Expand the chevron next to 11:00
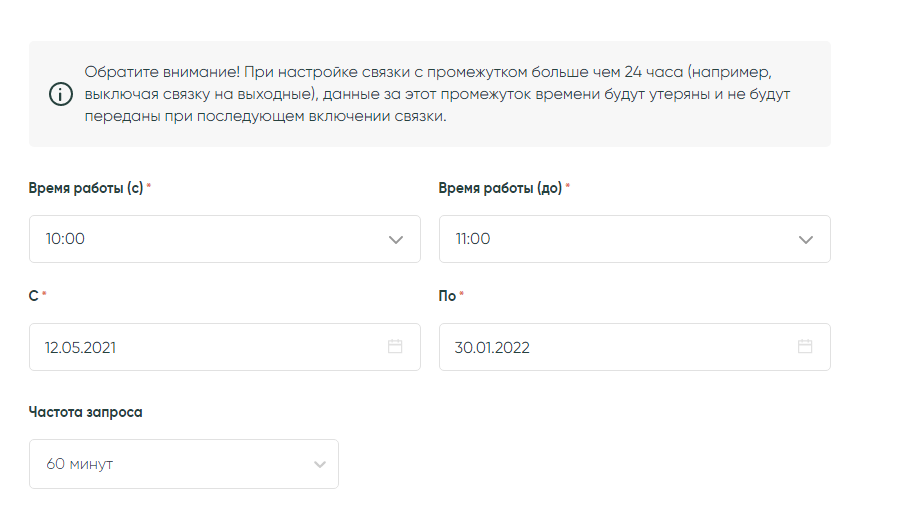The image size is (899, 513). pos(806,240)
